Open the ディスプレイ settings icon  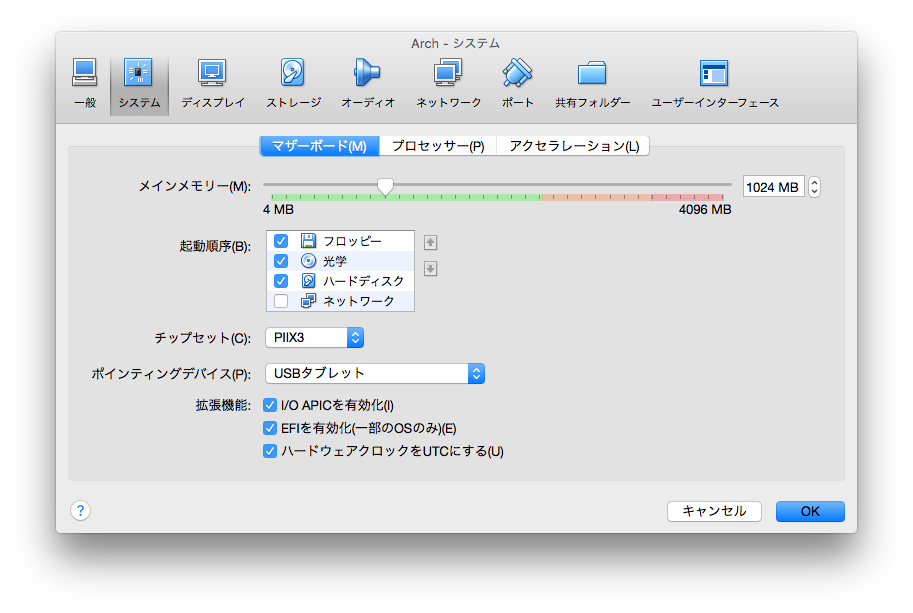212,80
